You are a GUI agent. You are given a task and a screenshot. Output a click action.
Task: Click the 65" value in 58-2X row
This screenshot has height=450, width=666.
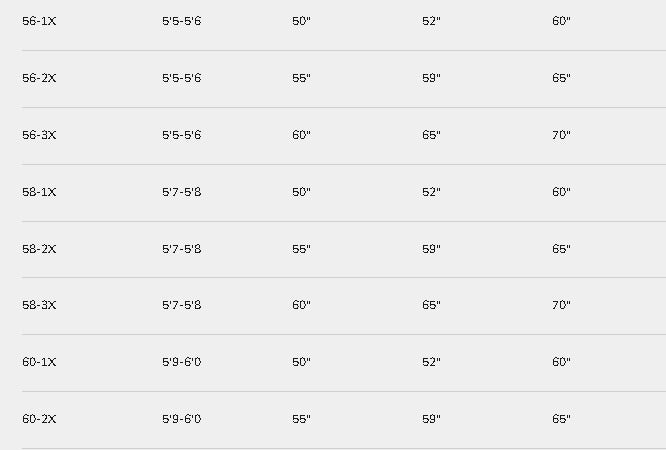(x=561, y=249)
